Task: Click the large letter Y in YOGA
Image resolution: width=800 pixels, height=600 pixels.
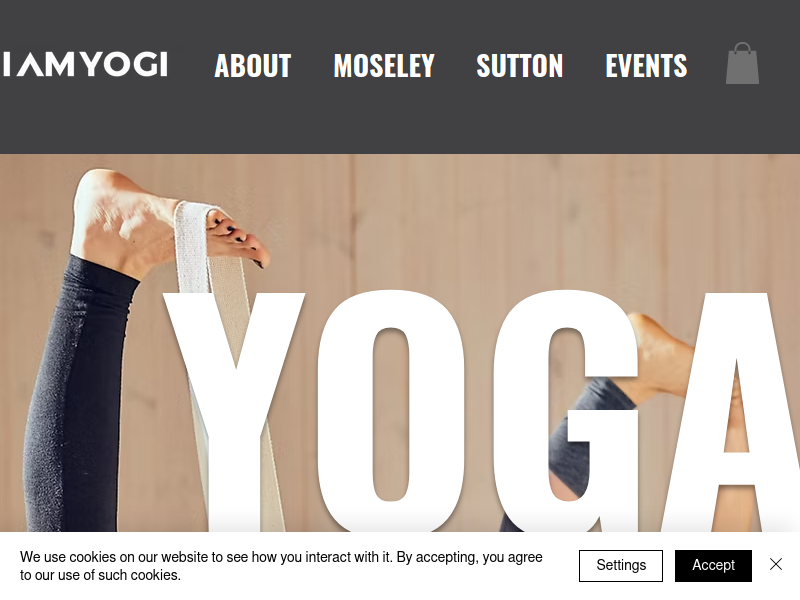Action: [235, 408]
